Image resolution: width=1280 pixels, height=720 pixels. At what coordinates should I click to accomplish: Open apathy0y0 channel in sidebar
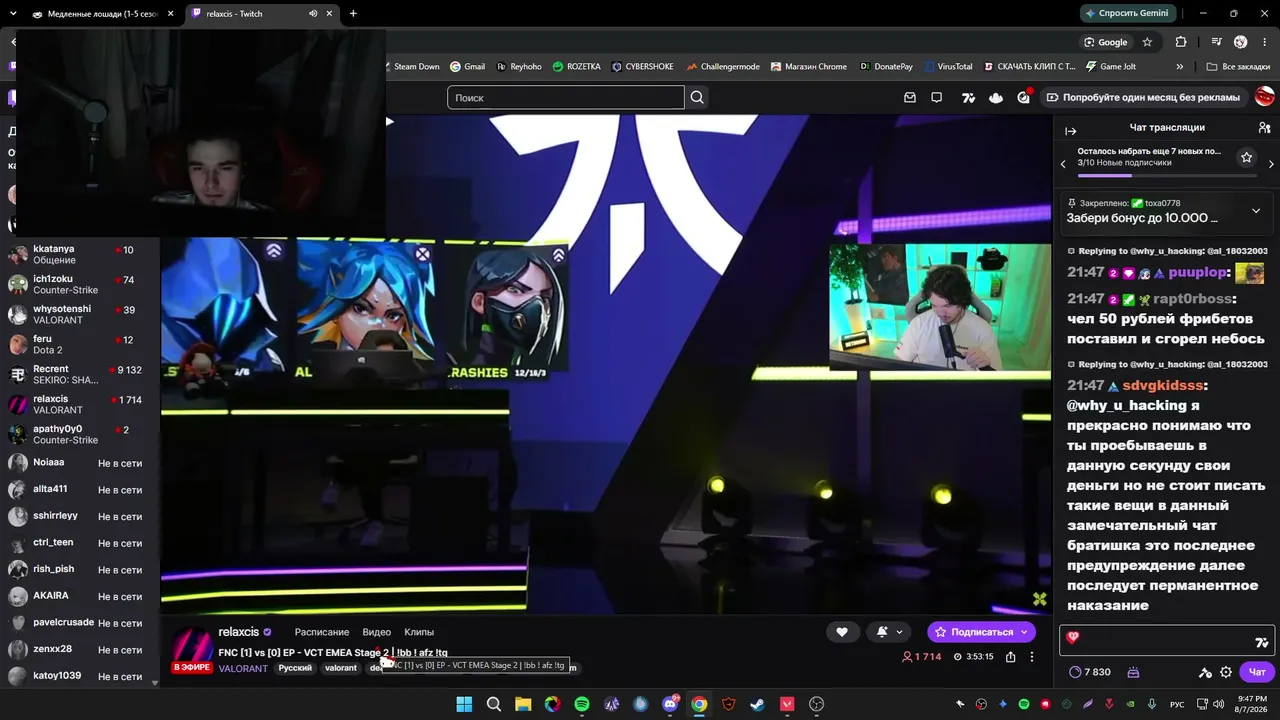tap(80, 435)
